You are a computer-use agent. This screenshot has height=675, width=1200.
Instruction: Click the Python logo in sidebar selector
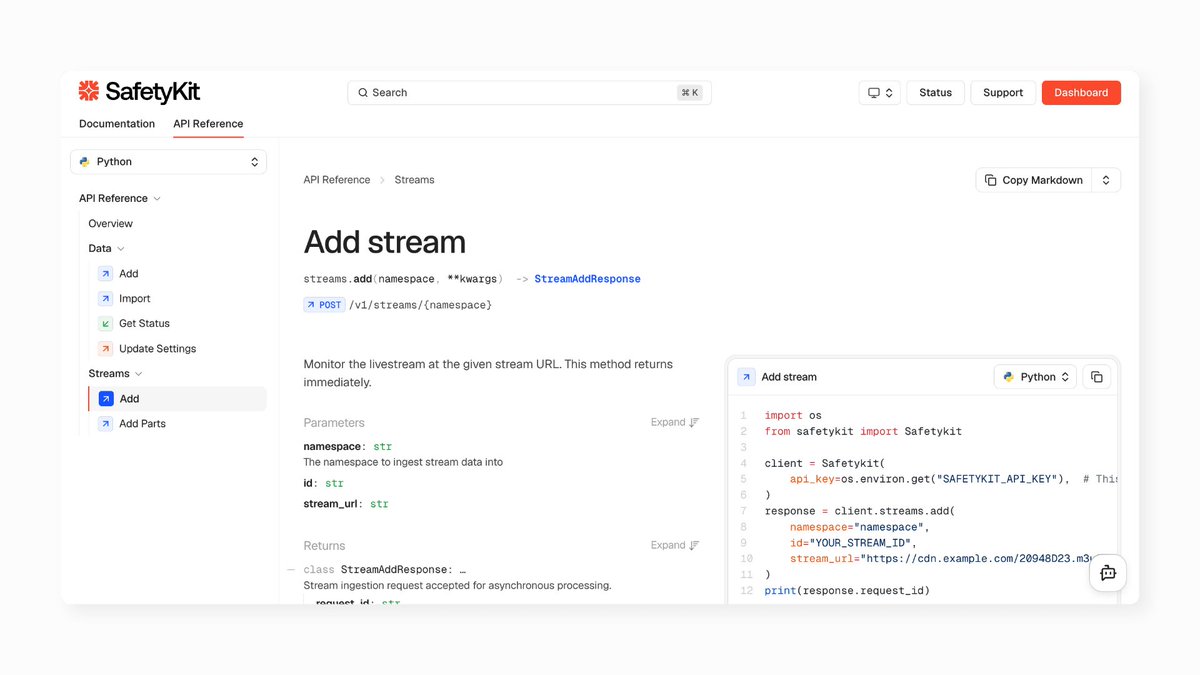(x=85, y=162)
